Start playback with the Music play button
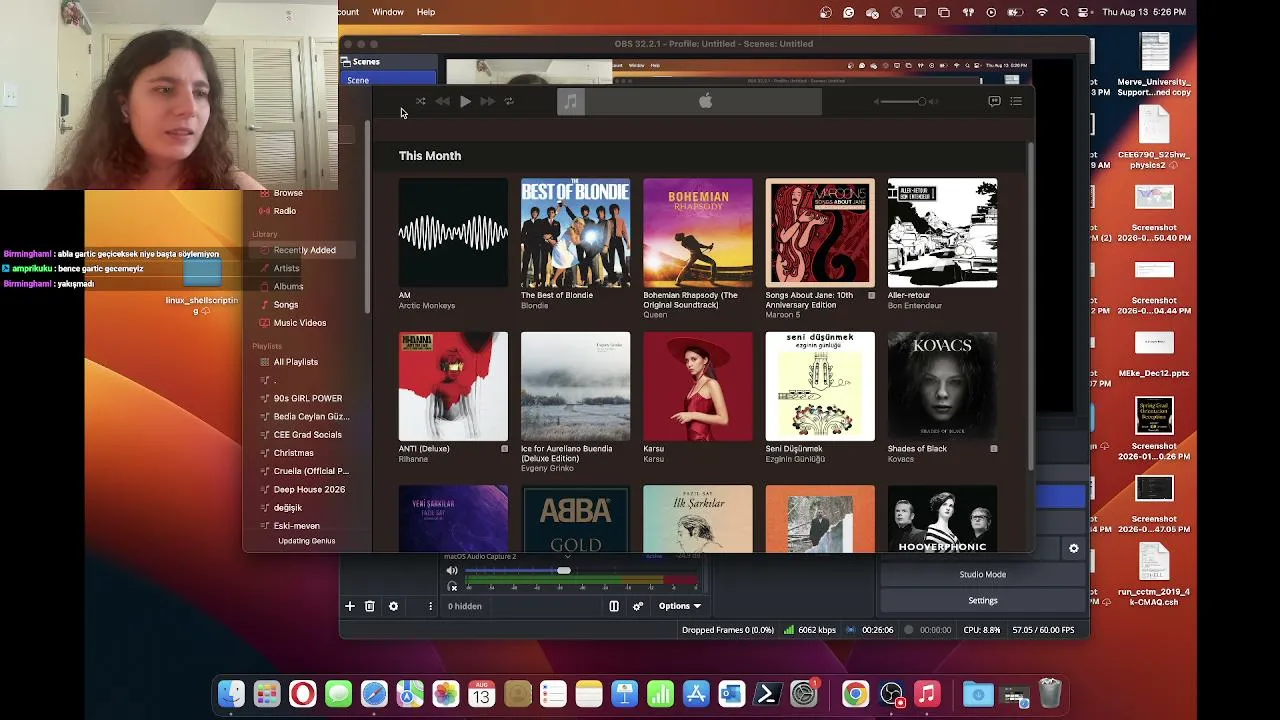 point(465,101)
